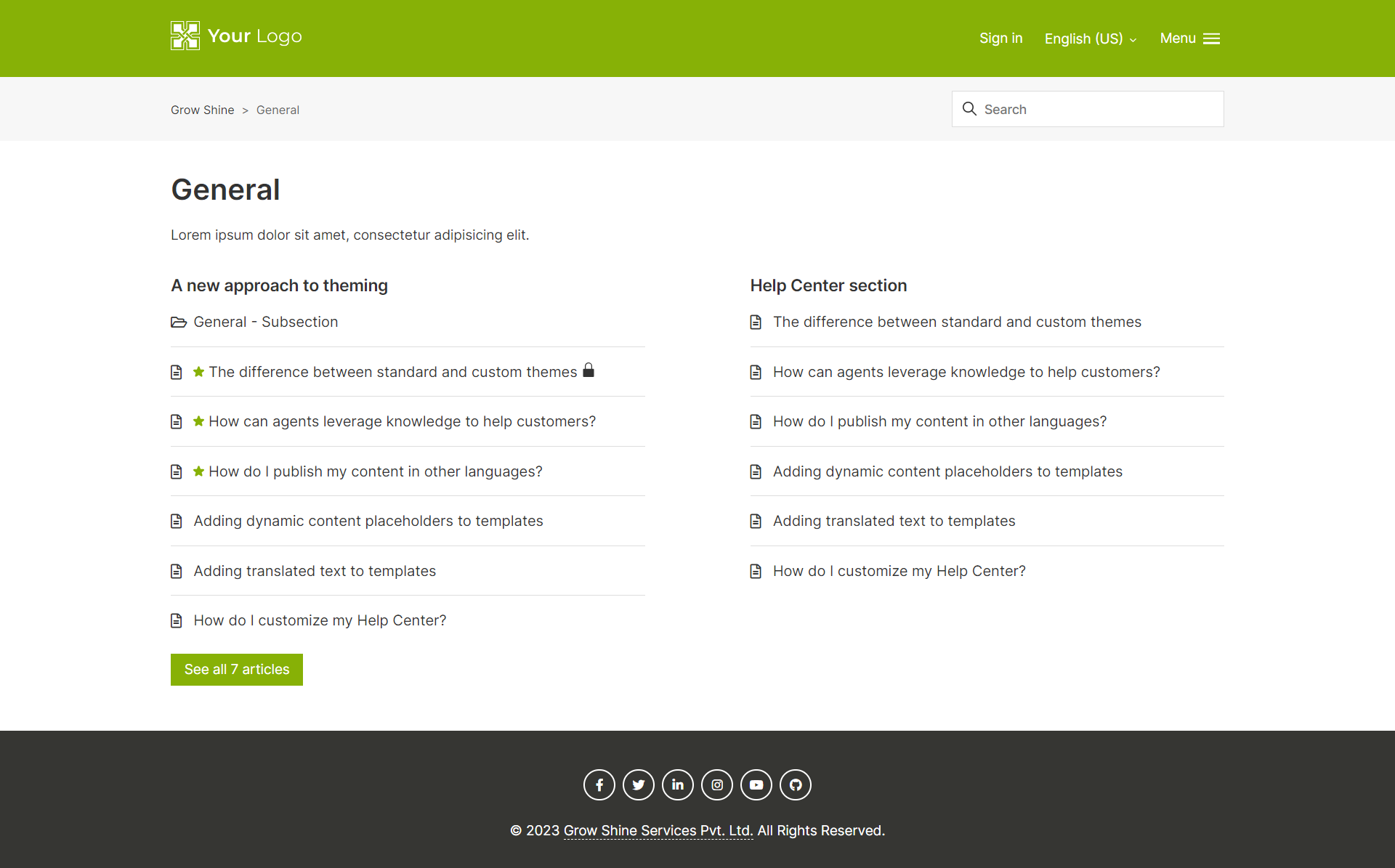
Task: Open the locked starred themes article
Action: (x=392, y=372)
